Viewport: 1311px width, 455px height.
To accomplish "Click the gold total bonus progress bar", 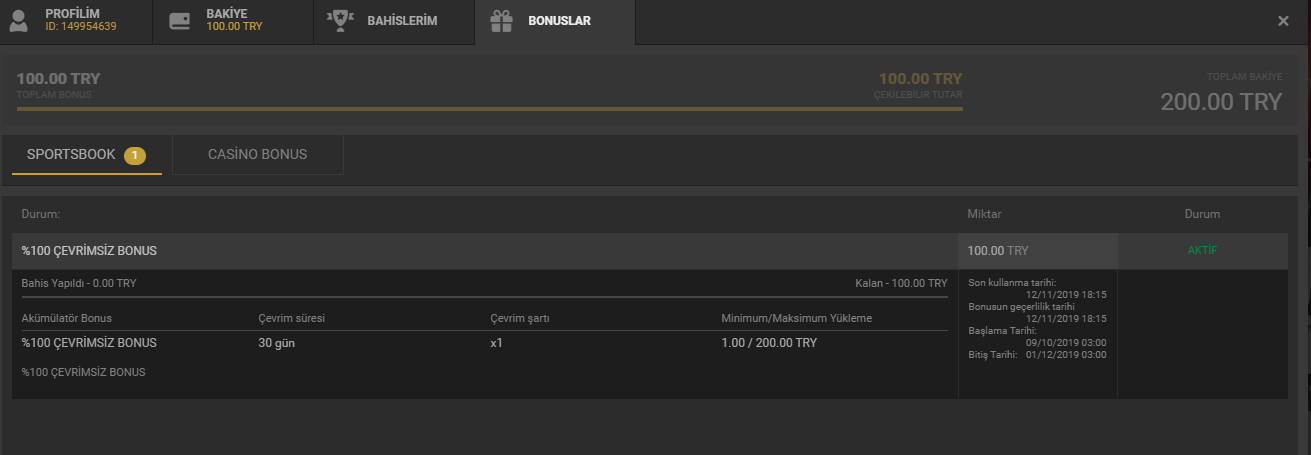I will click(489, 108).
